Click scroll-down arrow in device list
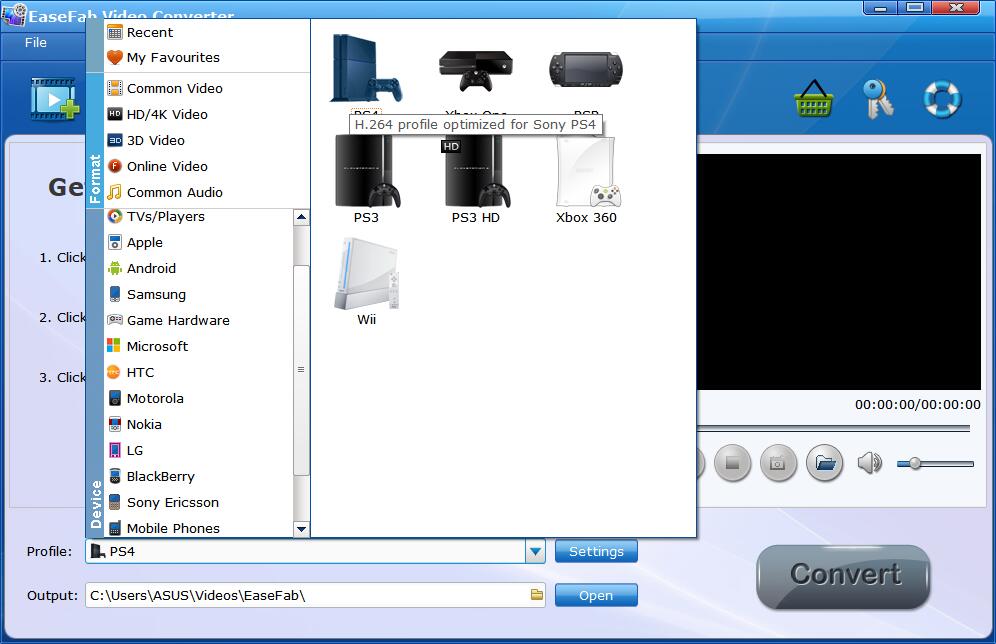 pos(302,529)
